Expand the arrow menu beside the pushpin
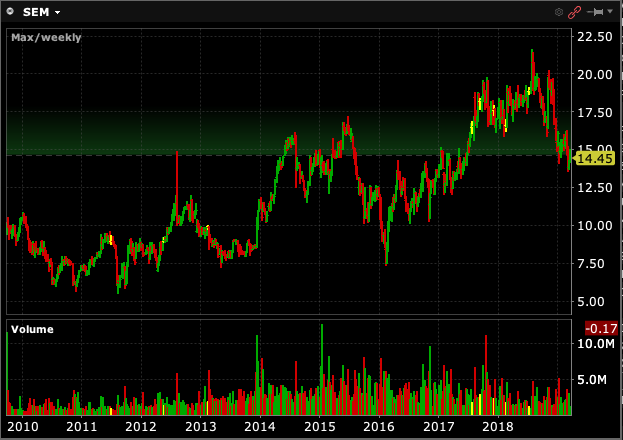The image size is (623, 440). pos(610,12)
